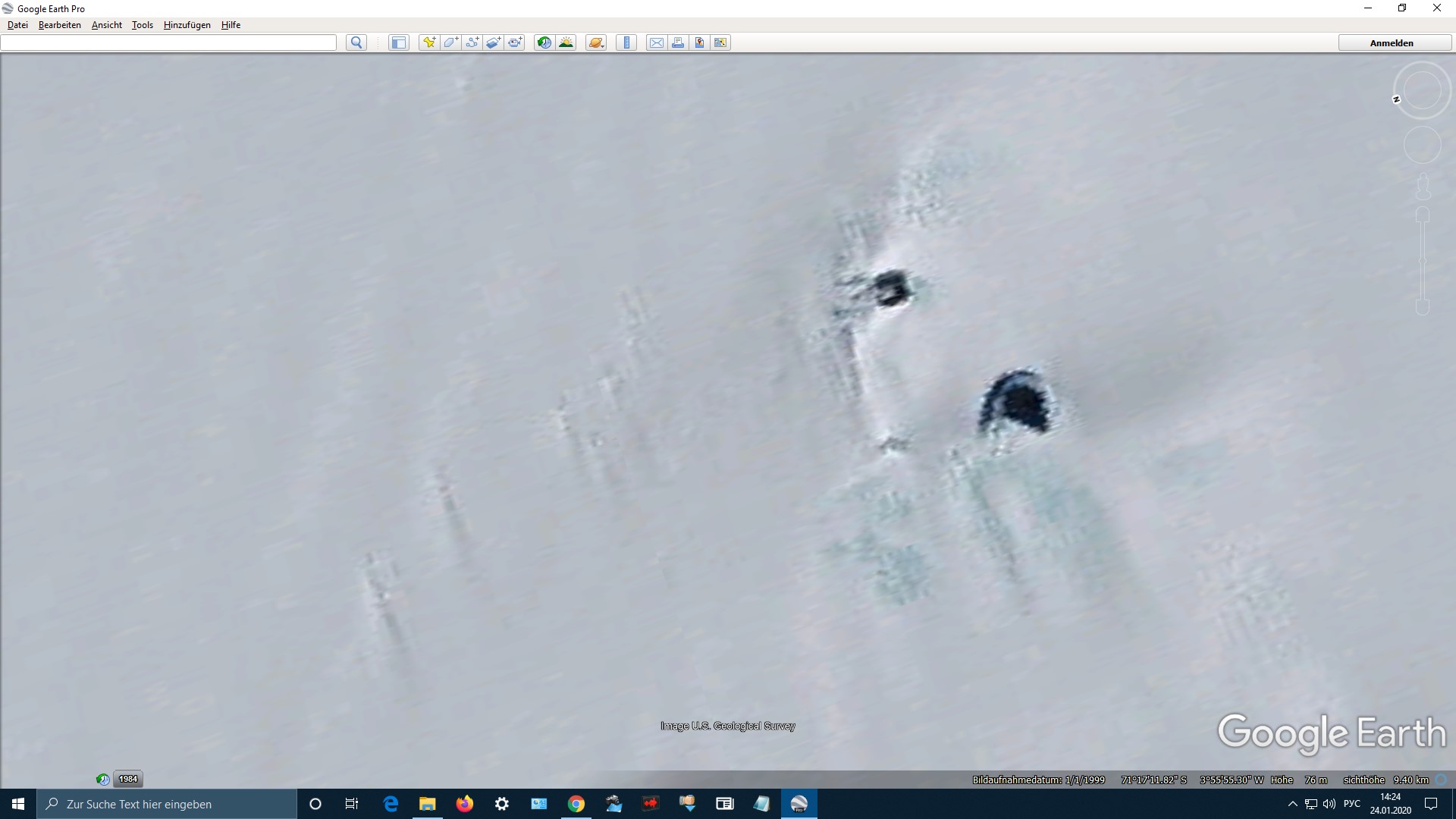Image resolution: width=1456 pixels, height=819 pixels.
Task: Open the Datei menu
Action: click(x=17, y=25)
